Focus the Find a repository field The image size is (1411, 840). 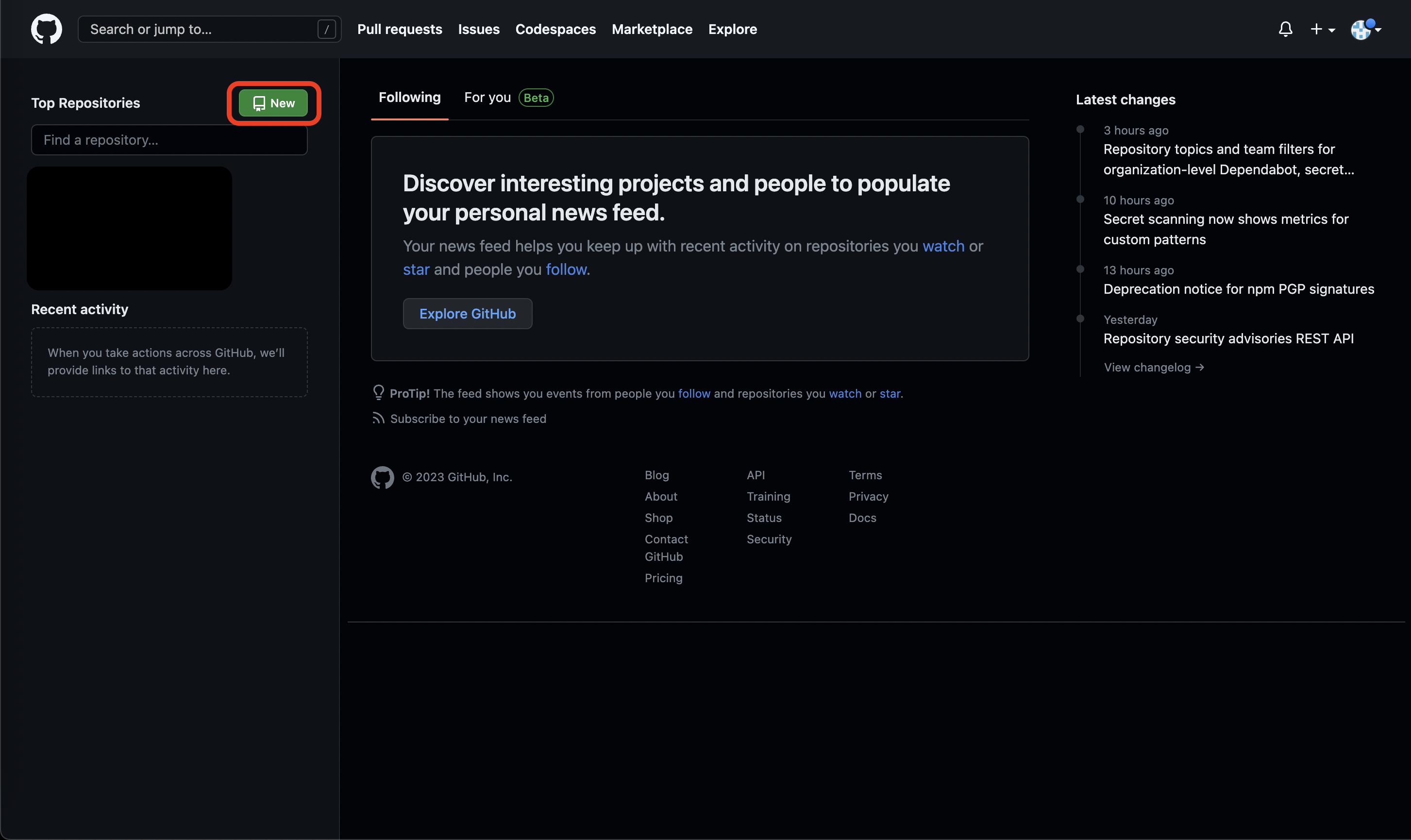169,140
